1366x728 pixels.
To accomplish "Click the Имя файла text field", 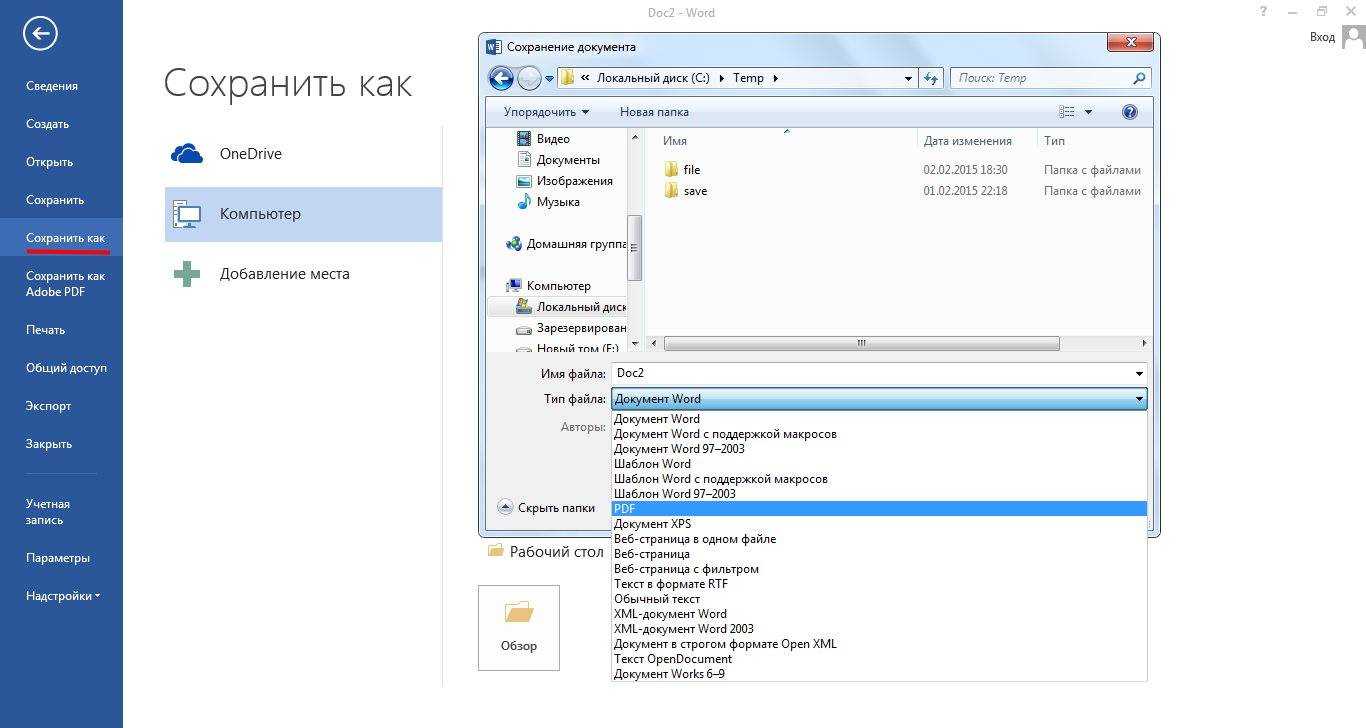I will pyautogui.click(x=870, y=373).
